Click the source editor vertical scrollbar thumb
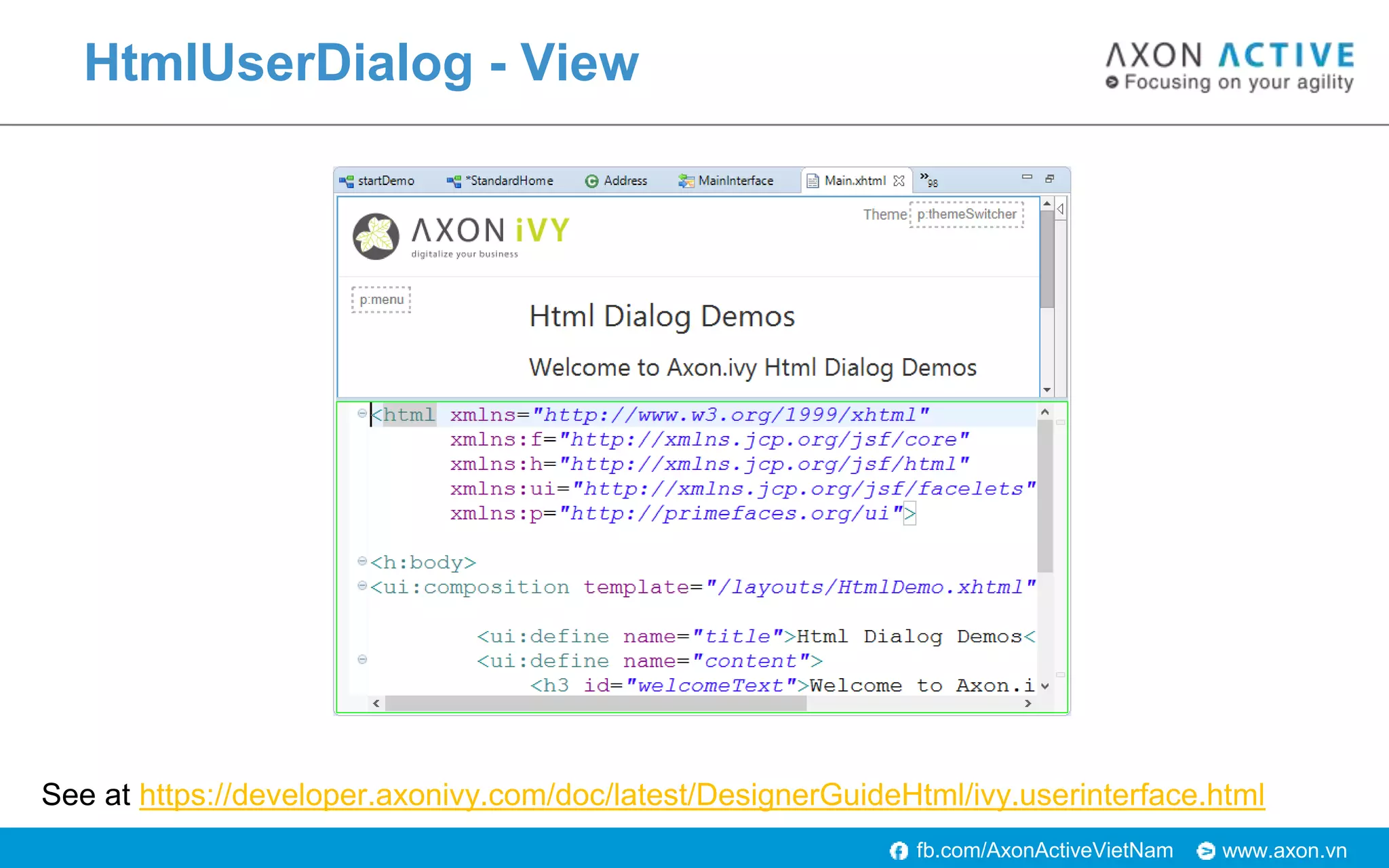This screenshot has width=1389, height=868. [x=1044, y=496]
